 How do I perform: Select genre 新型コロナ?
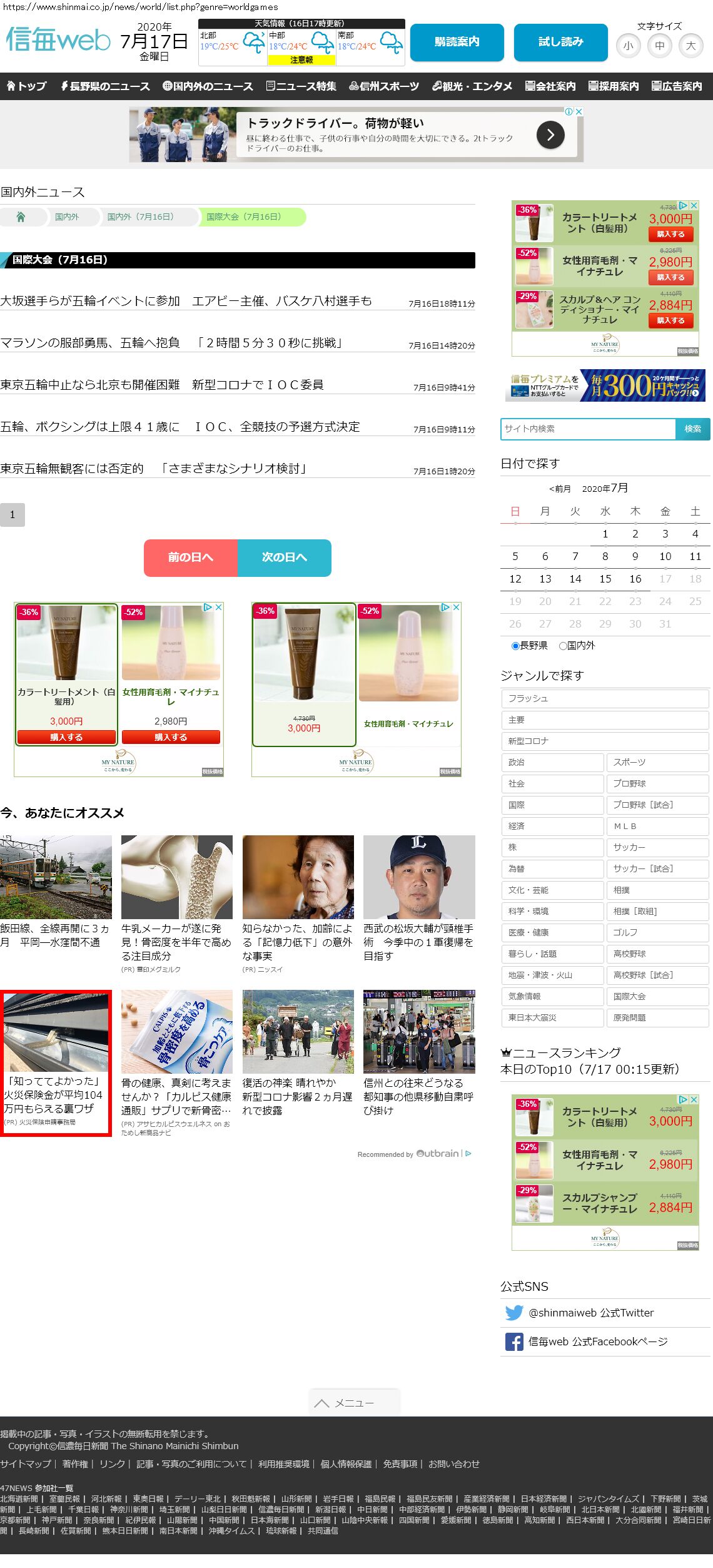tap(605, 741)
